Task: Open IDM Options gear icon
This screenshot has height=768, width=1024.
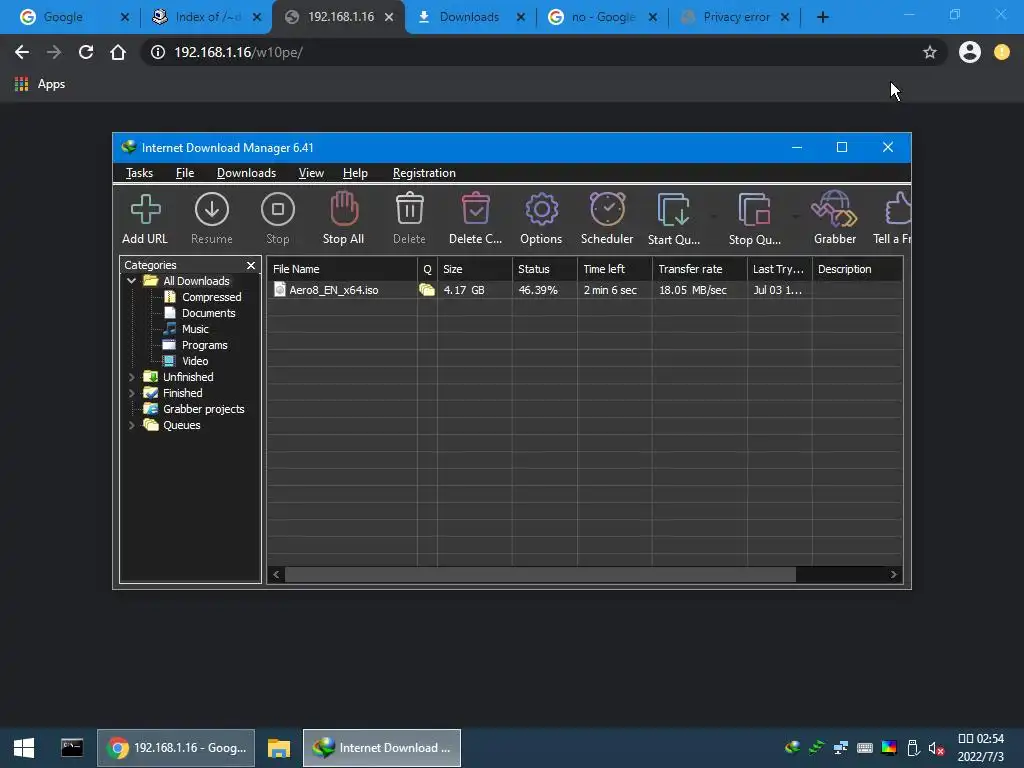Action: tap(541, 210)
